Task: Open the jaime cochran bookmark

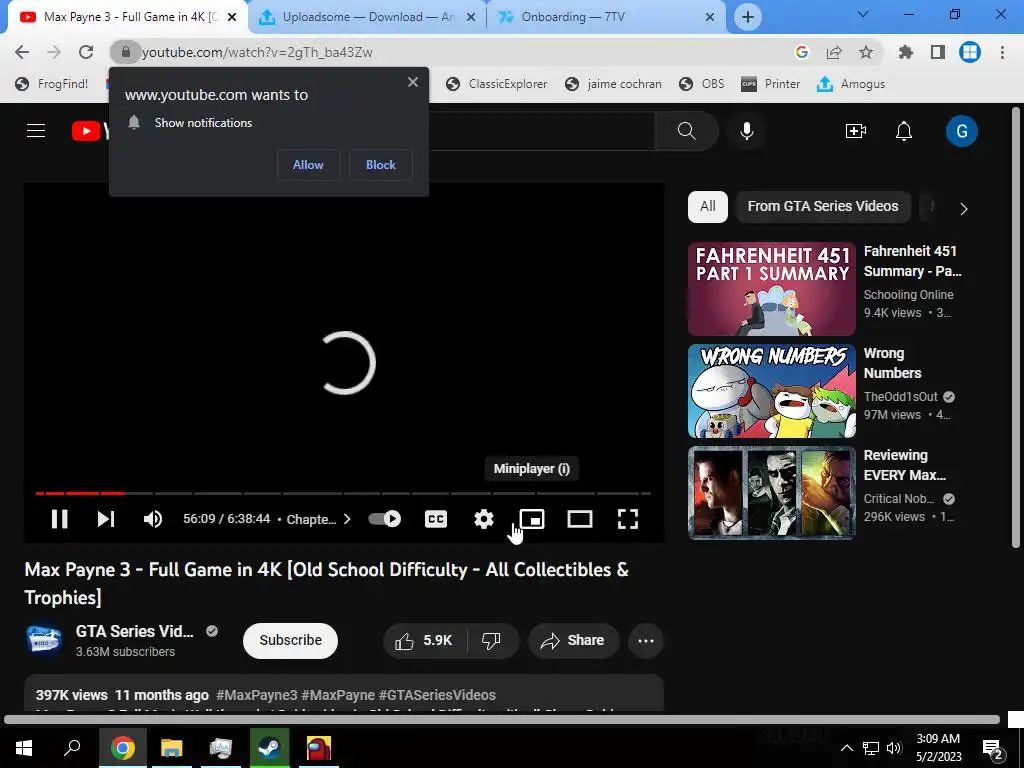Action: click(x=613, y=84)
